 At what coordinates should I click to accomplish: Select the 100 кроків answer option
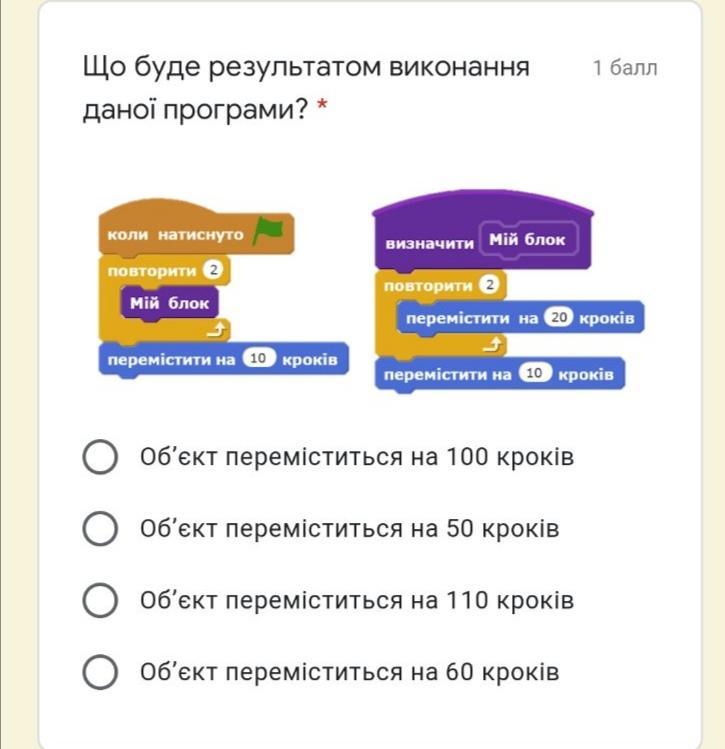(100, 458)
